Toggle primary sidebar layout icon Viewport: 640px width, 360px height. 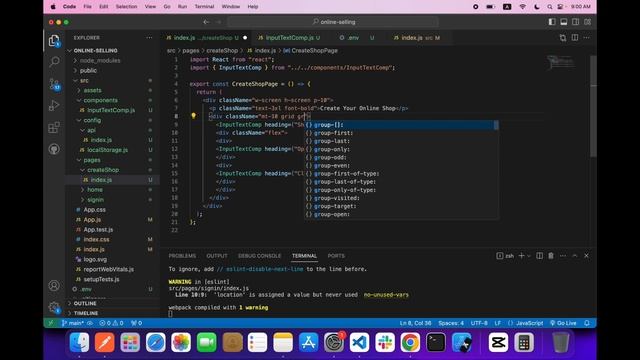pos(552,22)
